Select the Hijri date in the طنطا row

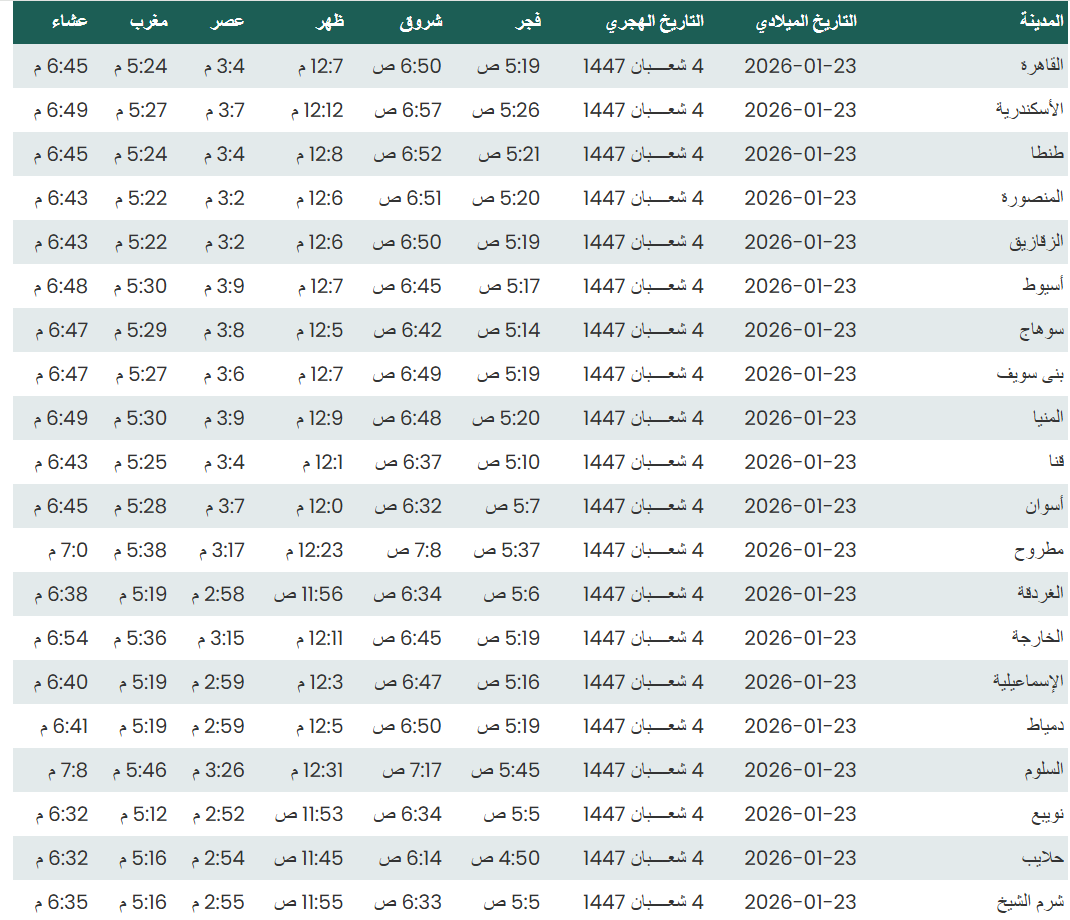643,154
